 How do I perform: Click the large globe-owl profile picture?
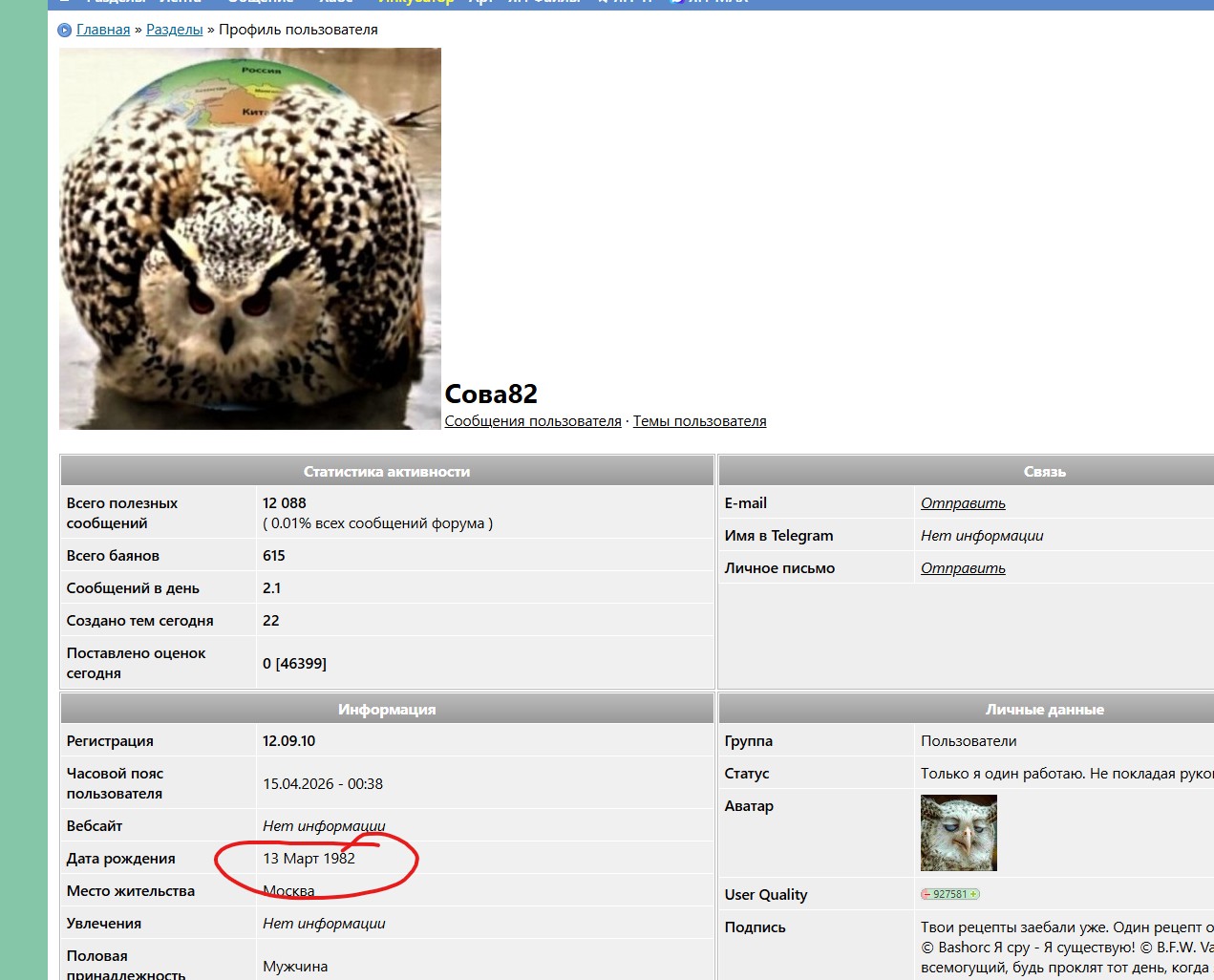(250, 239)
